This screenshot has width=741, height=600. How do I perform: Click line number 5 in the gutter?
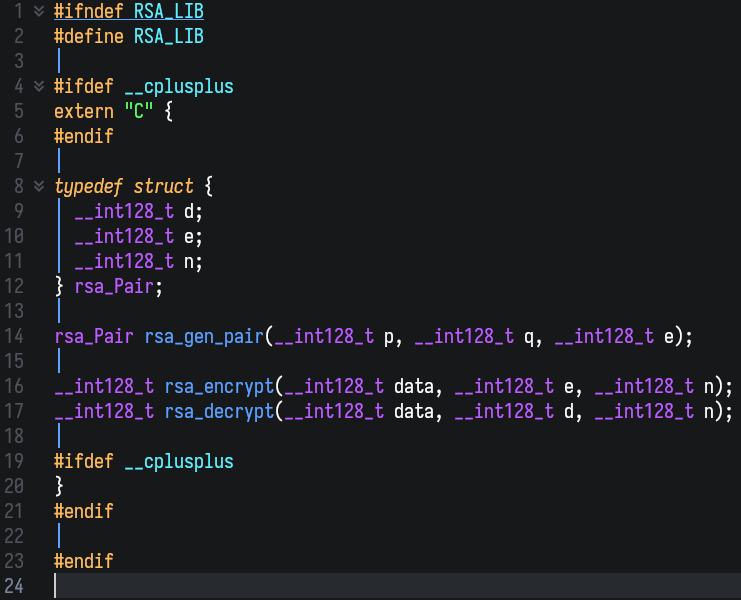click(18, 111)
